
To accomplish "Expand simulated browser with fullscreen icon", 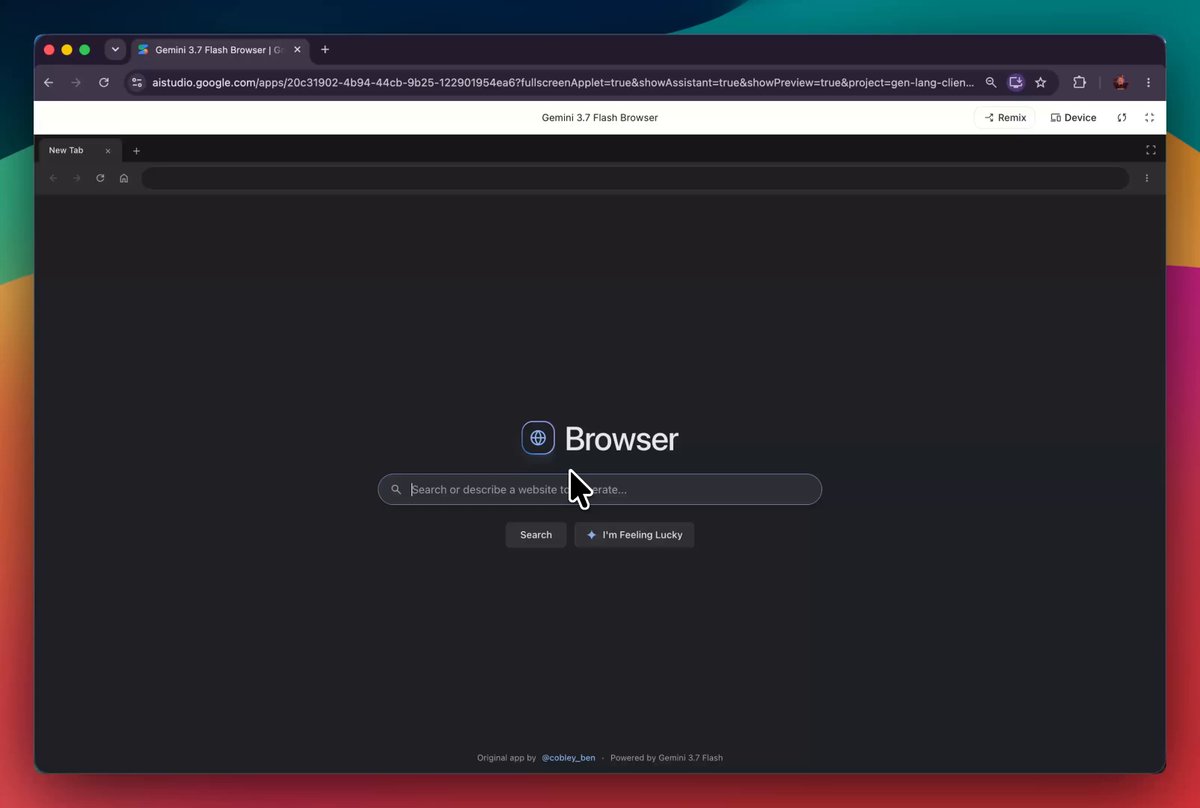I will click(1151, 150).
